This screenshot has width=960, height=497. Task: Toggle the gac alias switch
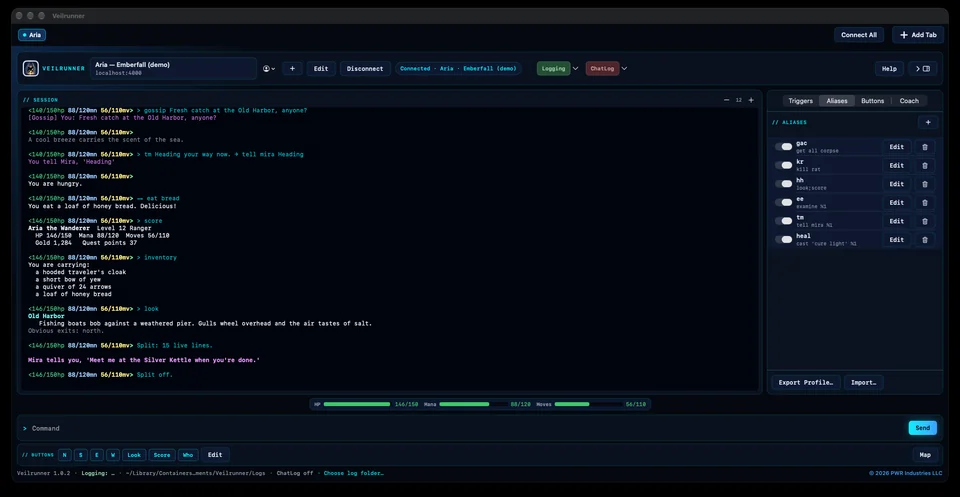point(783,147)
